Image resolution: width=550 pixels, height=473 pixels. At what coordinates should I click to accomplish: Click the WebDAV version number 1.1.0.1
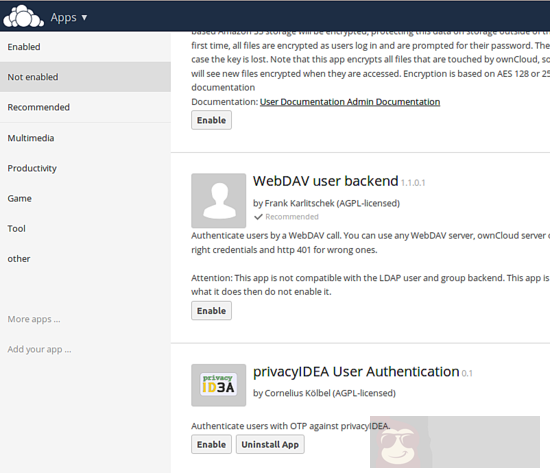413,183
